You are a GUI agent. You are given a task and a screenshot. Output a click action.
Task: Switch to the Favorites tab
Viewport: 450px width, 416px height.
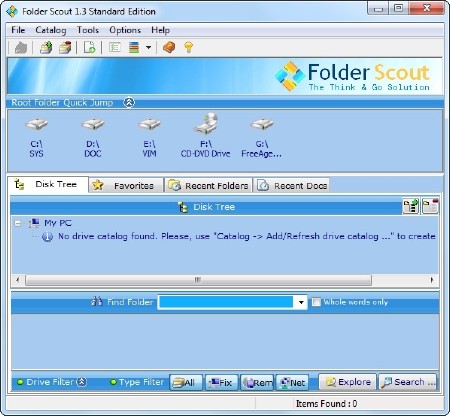point(126,185)
